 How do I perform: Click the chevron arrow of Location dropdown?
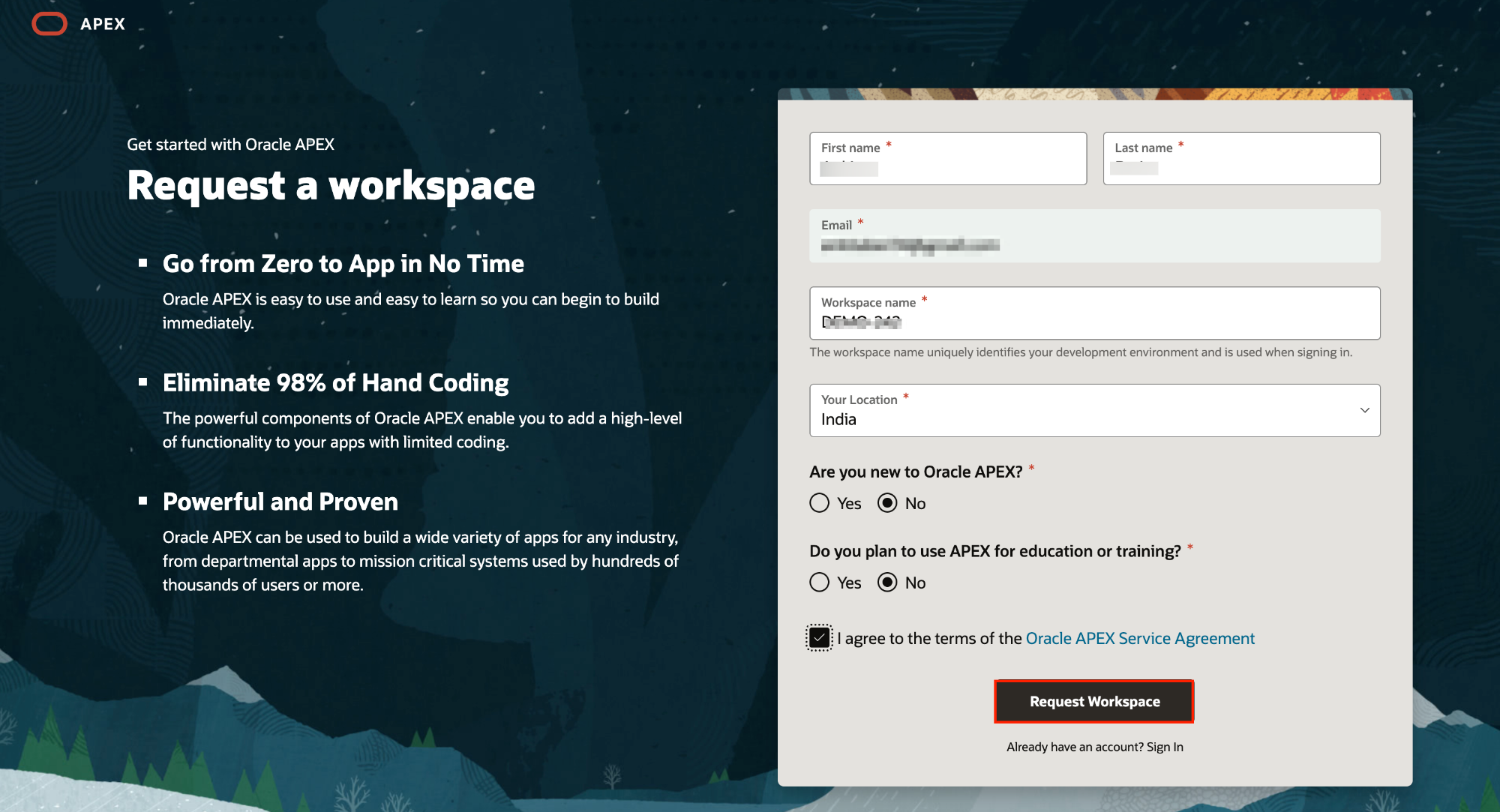tap(1364, 411)
